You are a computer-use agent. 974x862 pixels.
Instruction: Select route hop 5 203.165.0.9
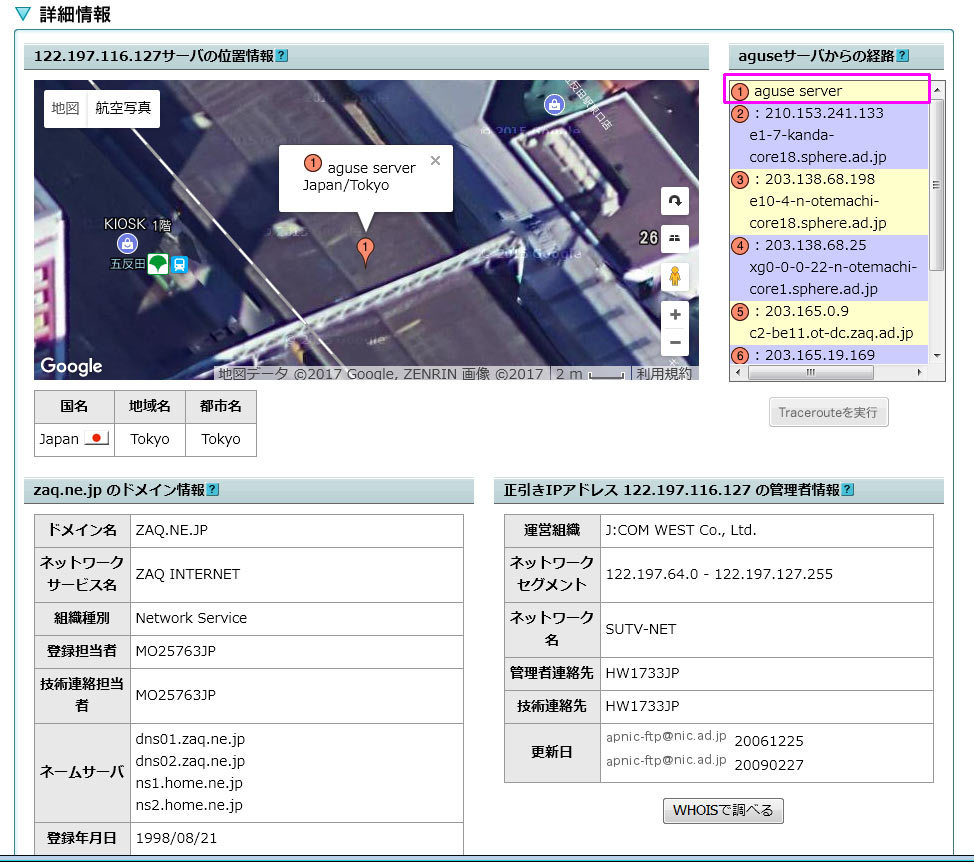point(829,322)
